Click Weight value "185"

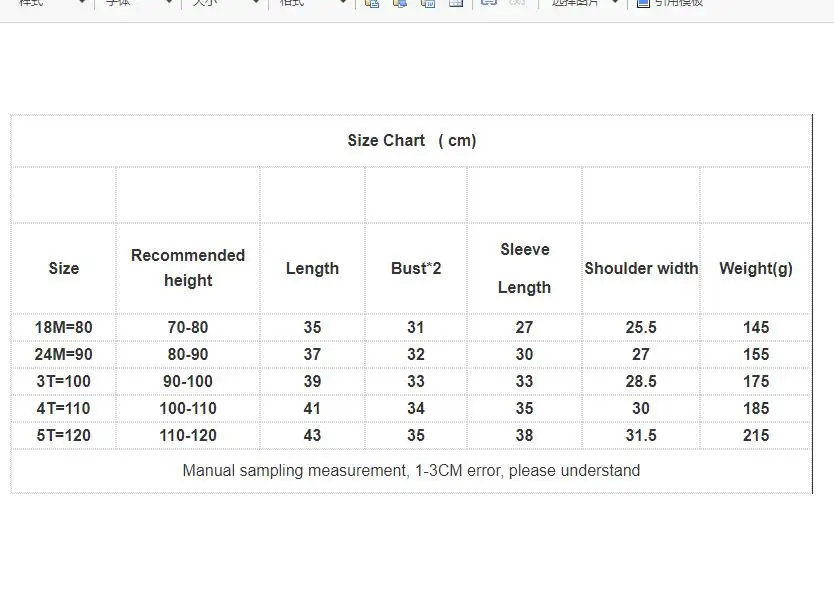[756, 408]
